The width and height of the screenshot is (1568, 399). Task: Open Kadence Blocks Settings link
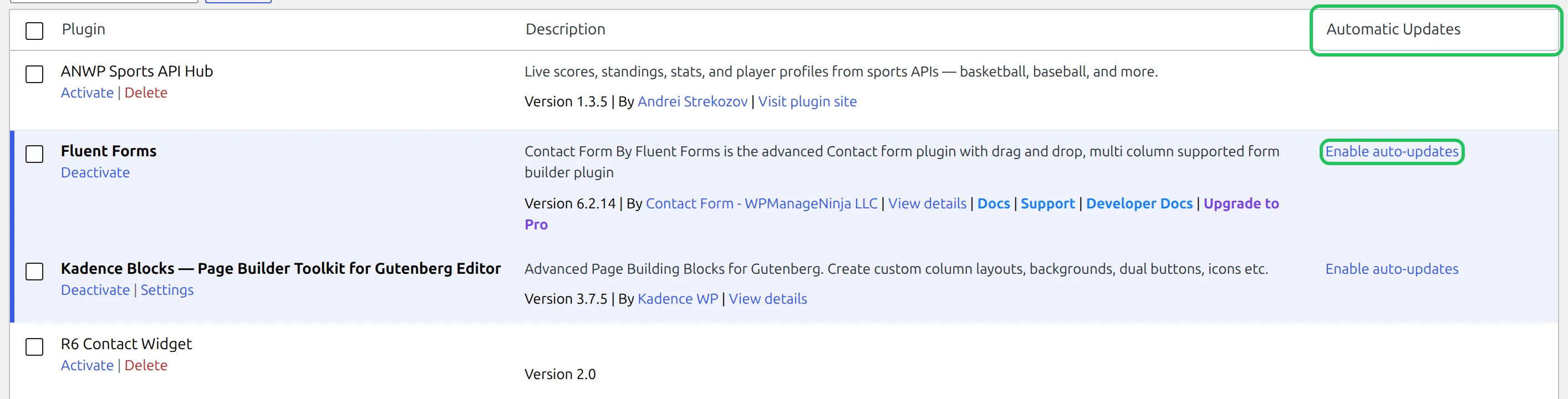click(167, 290)
